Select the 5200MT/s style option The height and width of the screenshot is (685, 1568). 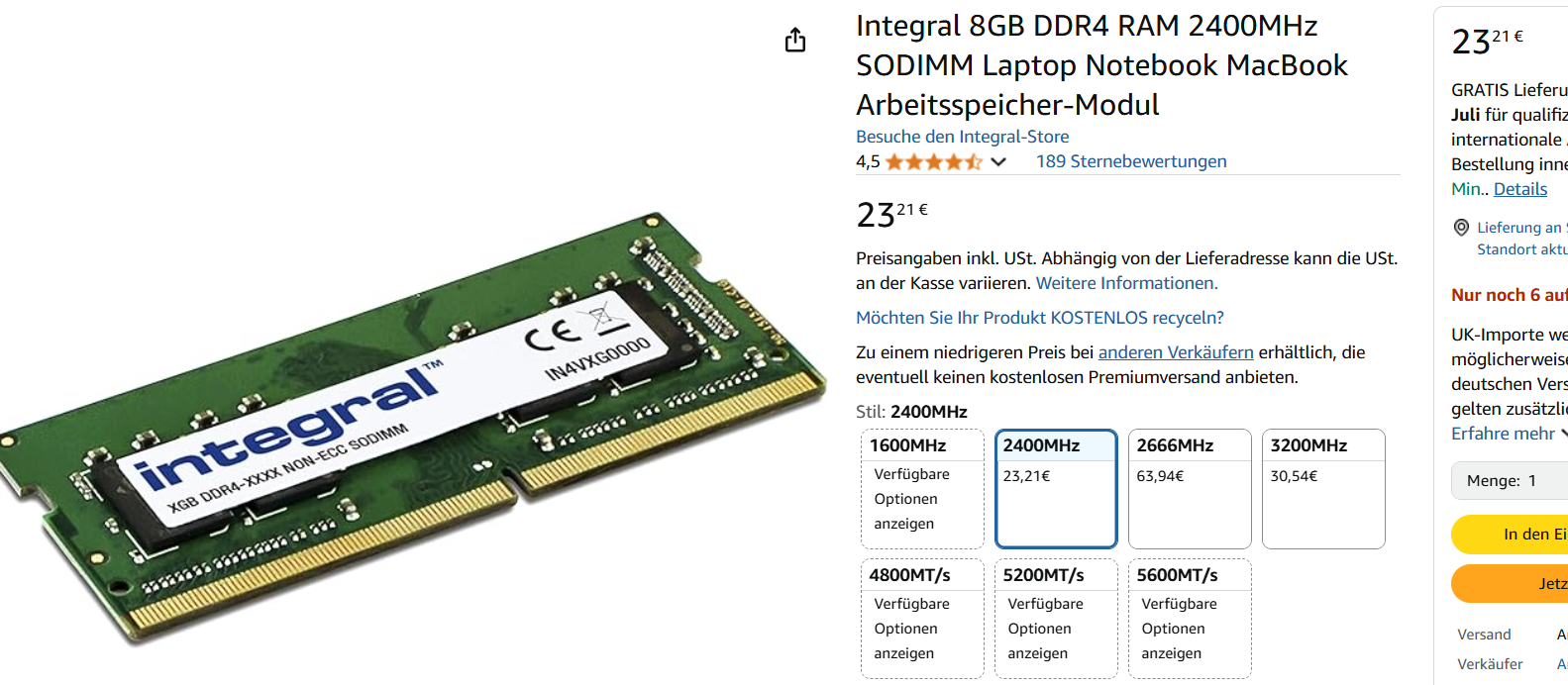click(1056, 619)
